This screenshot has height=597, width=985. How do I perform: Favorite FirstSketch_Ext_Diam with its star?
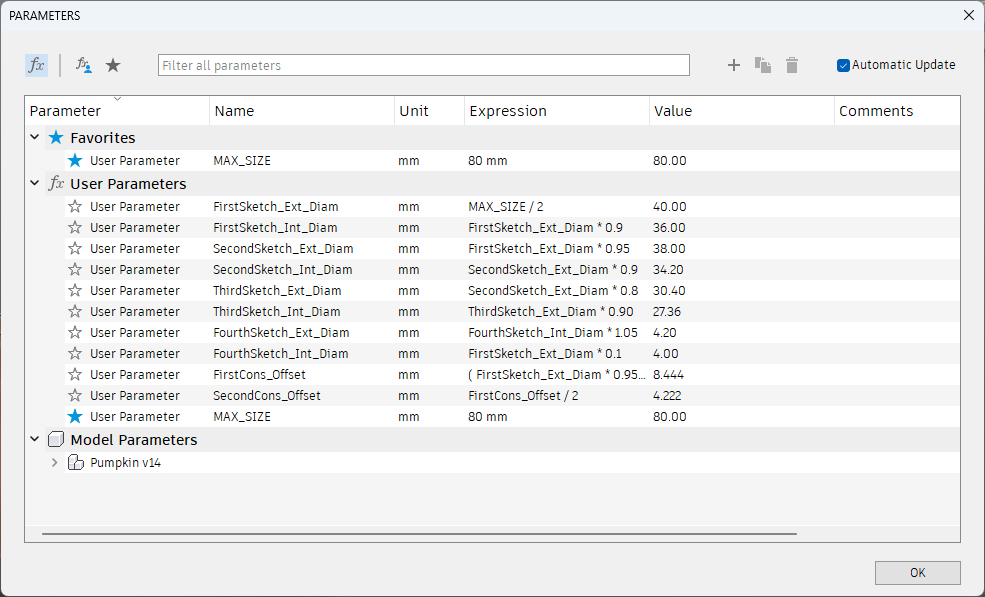(75, 207)
